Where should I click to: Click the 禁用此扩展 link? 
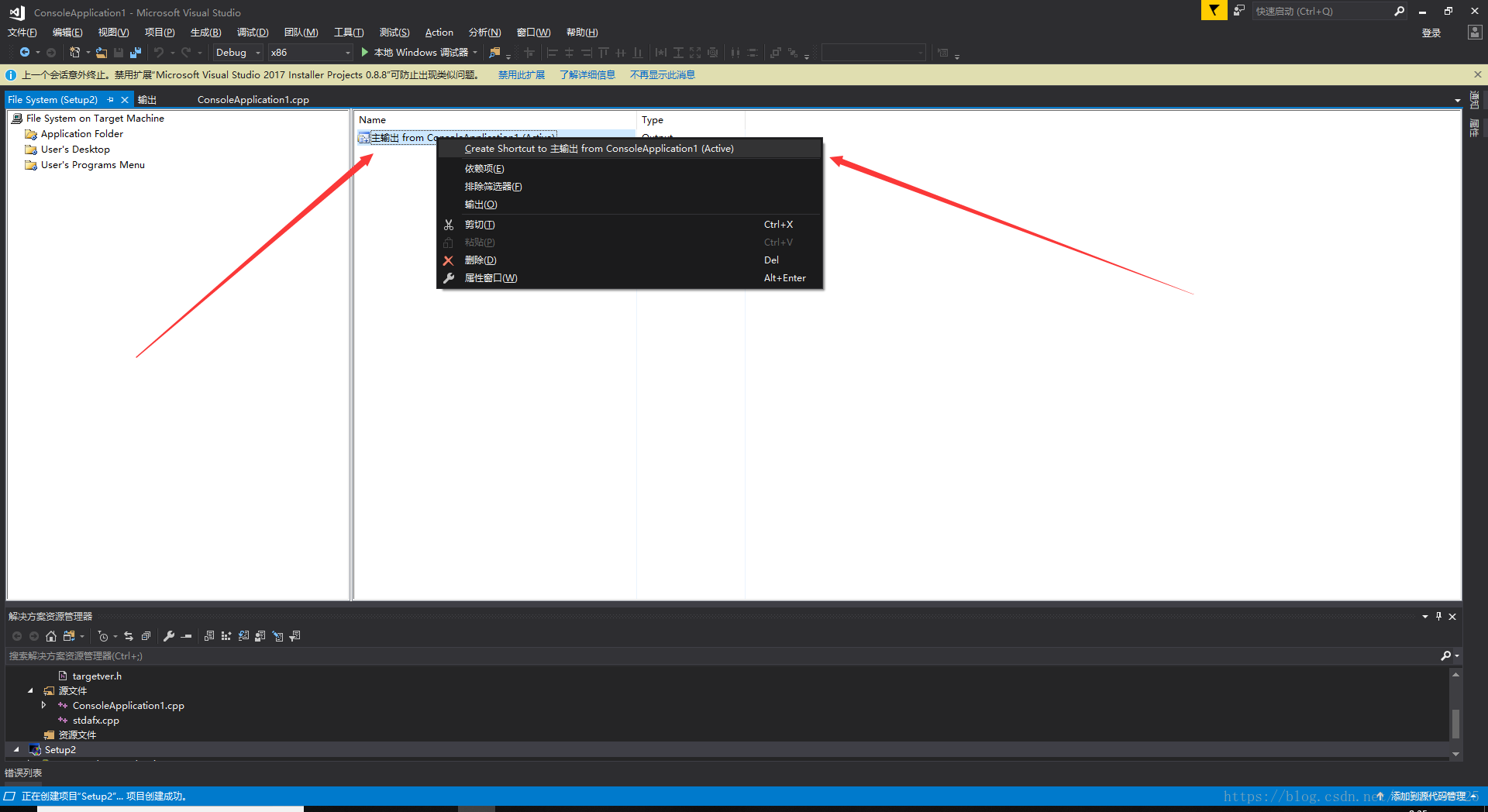click(521, 75)
